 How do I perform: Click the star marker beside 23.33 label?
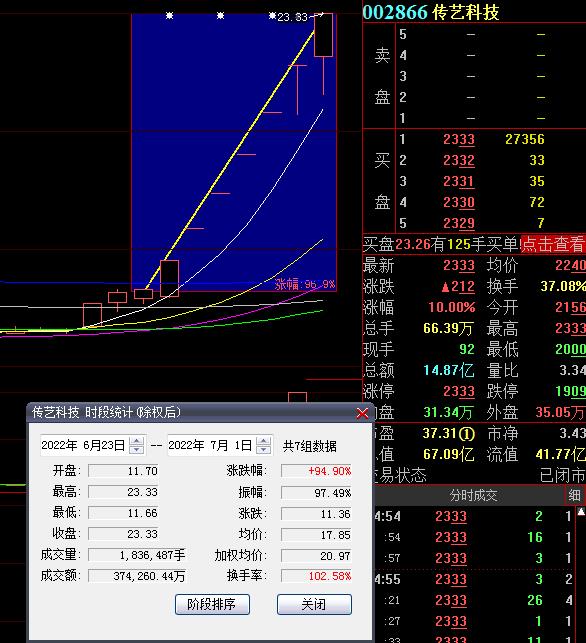[x=272, y=16]
